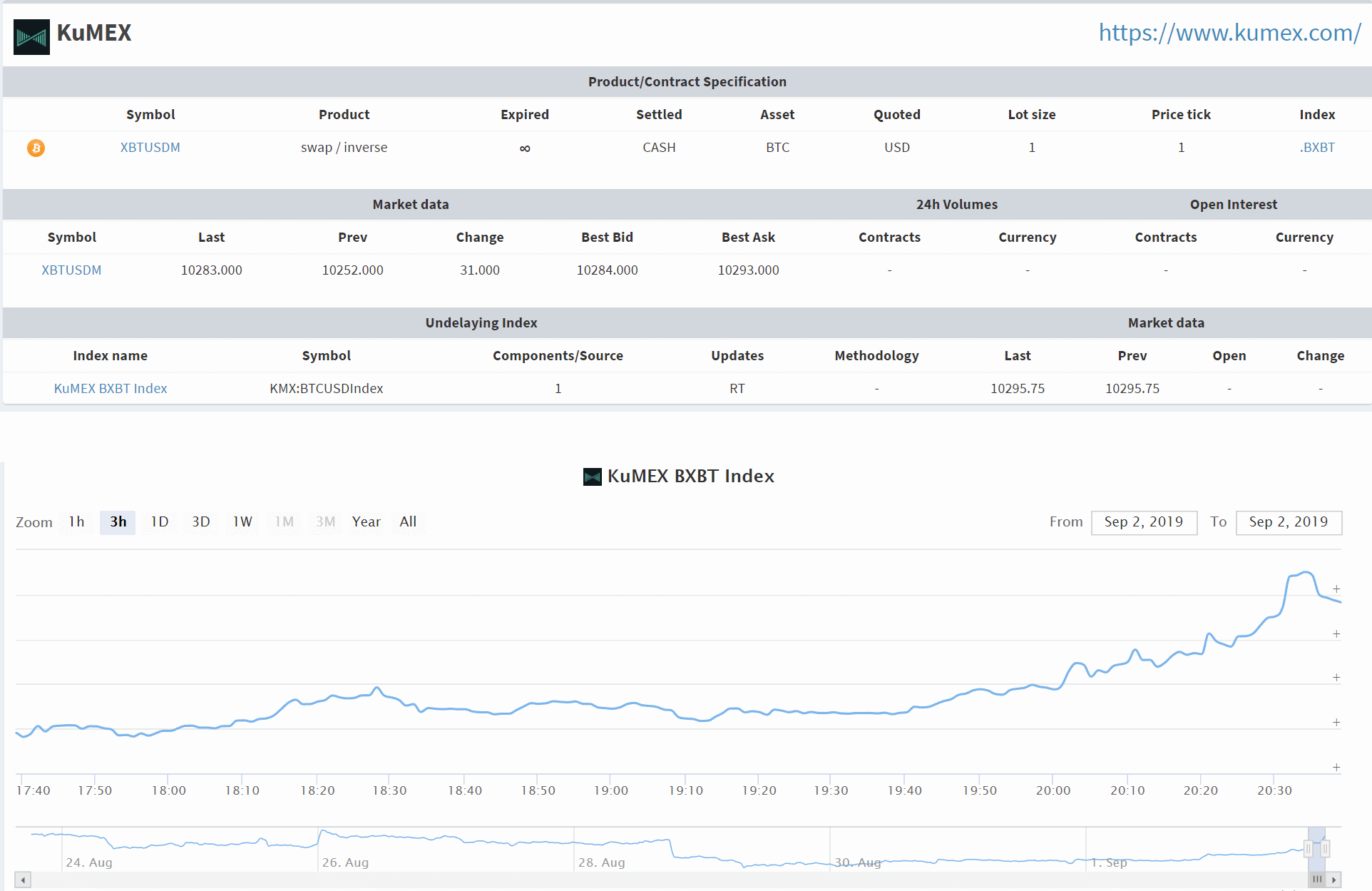Click navigator scrollbar right arrow
Screen dimensions: 1372x891
tap(1333, 880)
